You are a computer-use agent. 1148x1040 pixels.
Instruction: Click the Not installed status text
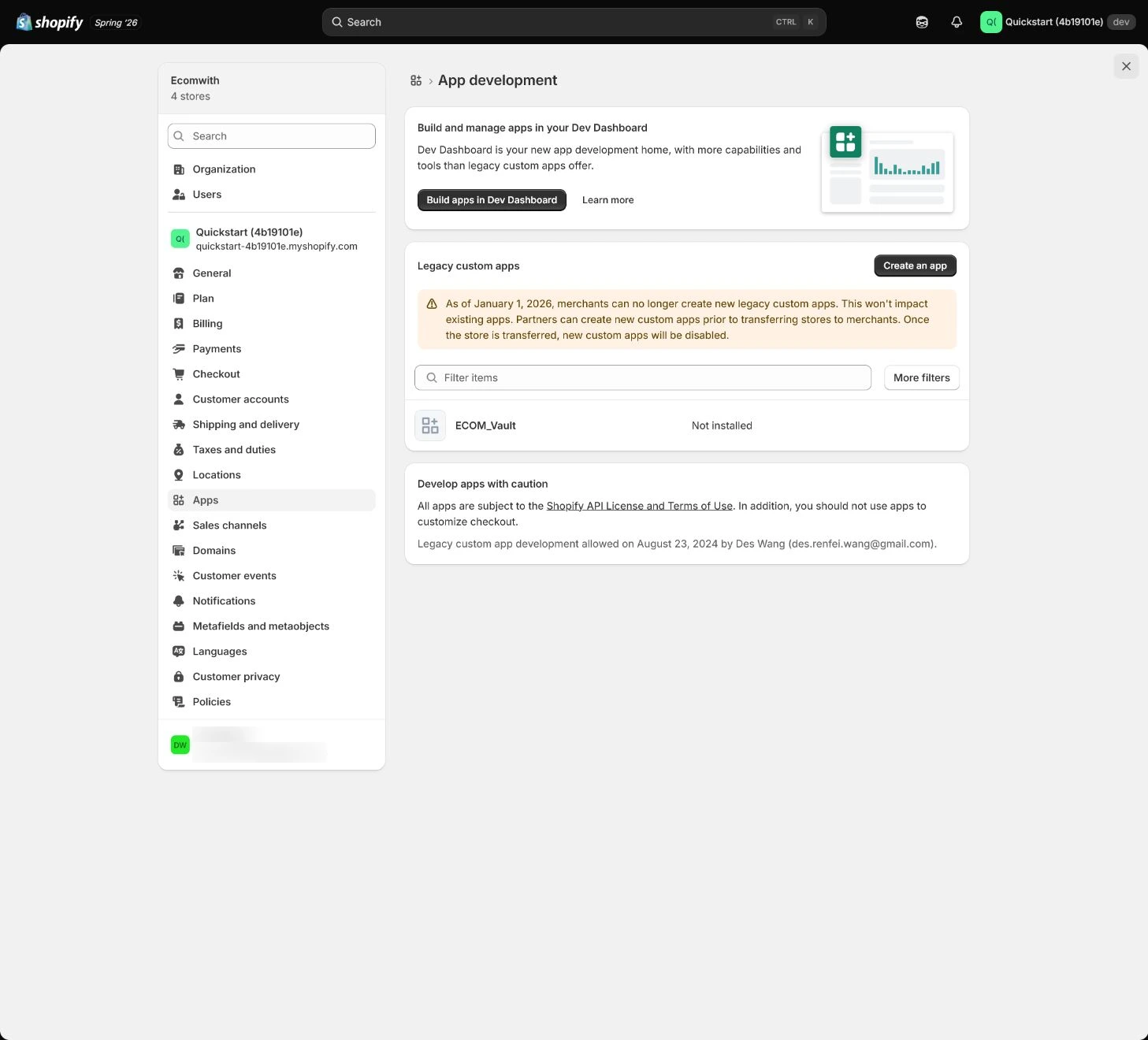(x=722, y=425)
